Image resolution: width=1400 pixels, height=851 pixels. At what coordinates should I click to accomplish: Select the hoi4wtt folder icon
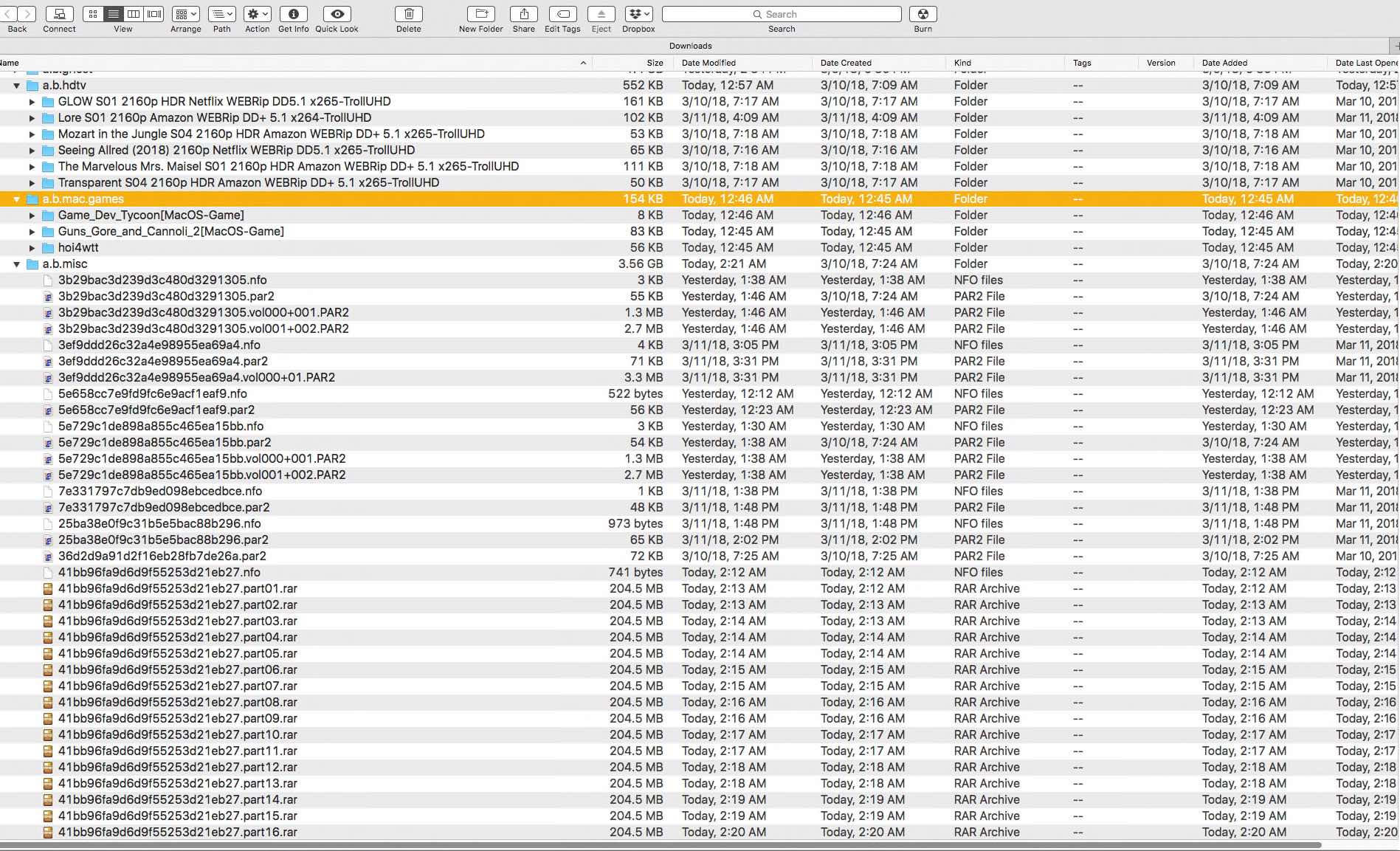pos(48,248)
